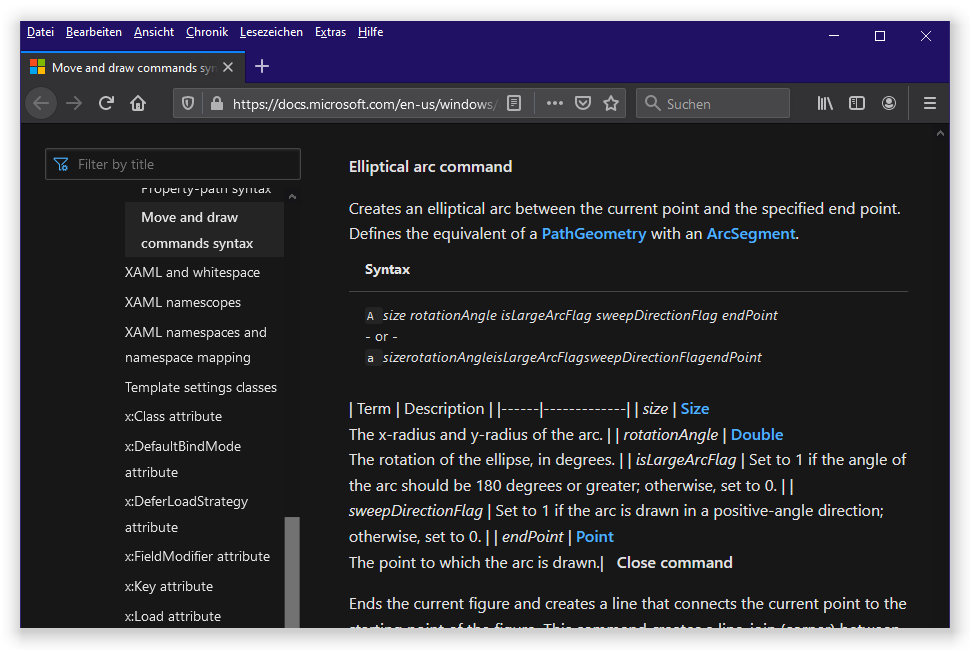
Task: Open Firefox account icon
Action: [889, 103]
